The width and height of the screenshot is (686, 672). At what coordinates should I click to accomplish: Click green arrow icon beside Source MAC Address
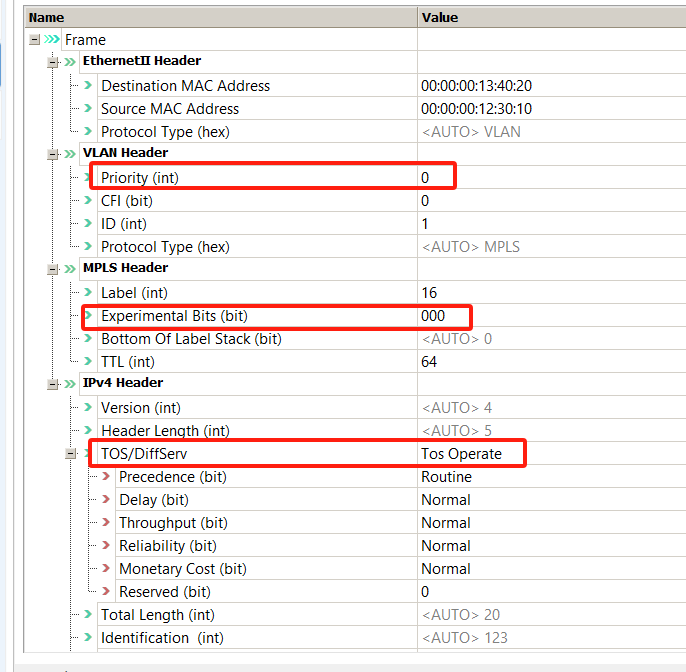(x=88, y=109)
